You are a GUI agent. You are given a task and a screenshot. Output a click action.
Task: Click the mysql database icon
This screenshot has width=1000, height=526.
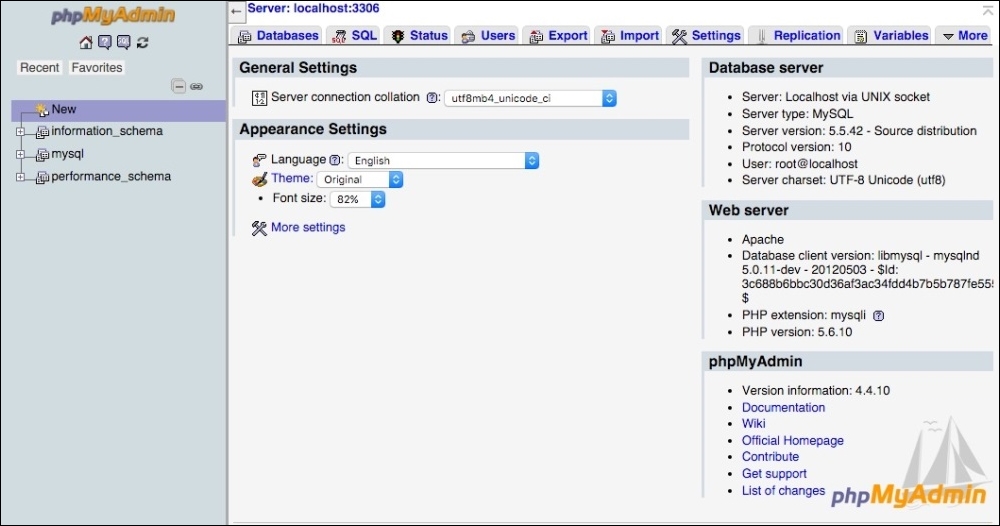(42, 155)
